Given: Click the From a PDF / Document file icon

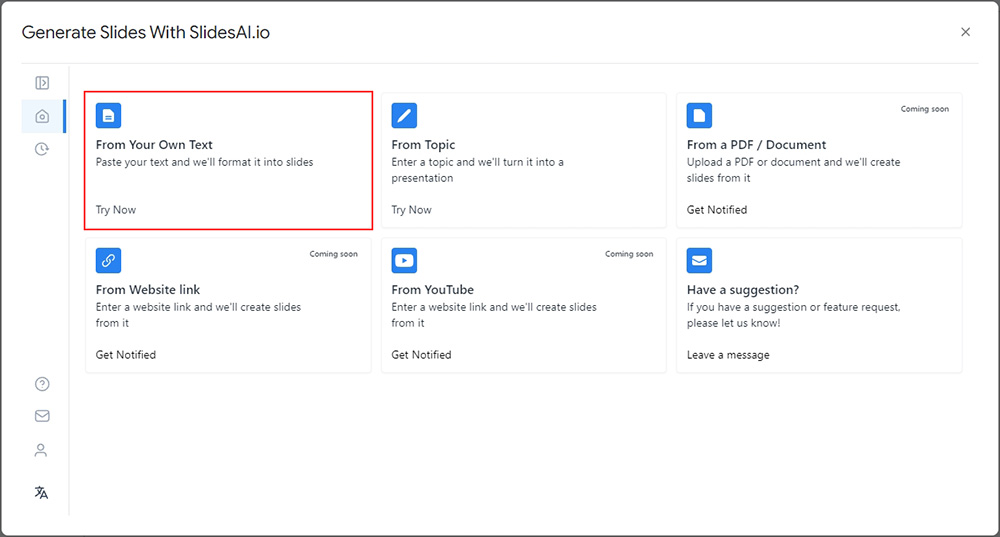Looking at the screenshot, I should coord(700,115).
